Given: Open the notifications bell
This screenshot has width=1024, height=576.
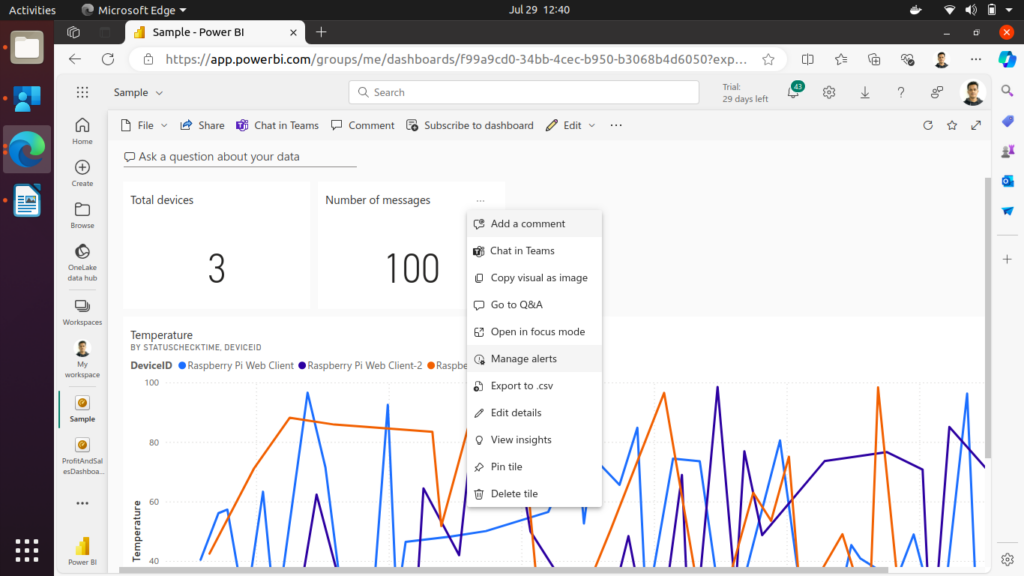Looking at the screenshot, I should tap(792, 93).
